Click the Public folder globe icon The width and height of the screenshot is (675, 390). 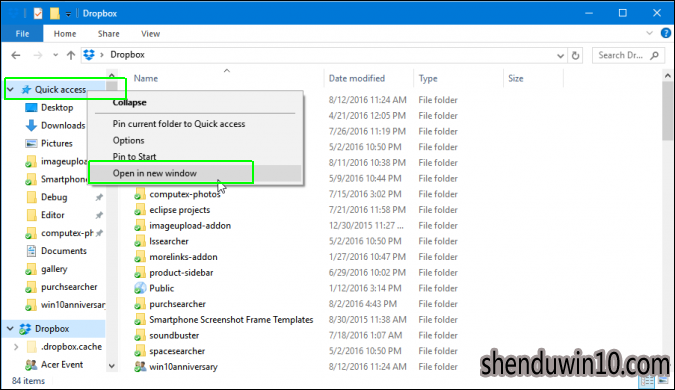tap(140, 288)
